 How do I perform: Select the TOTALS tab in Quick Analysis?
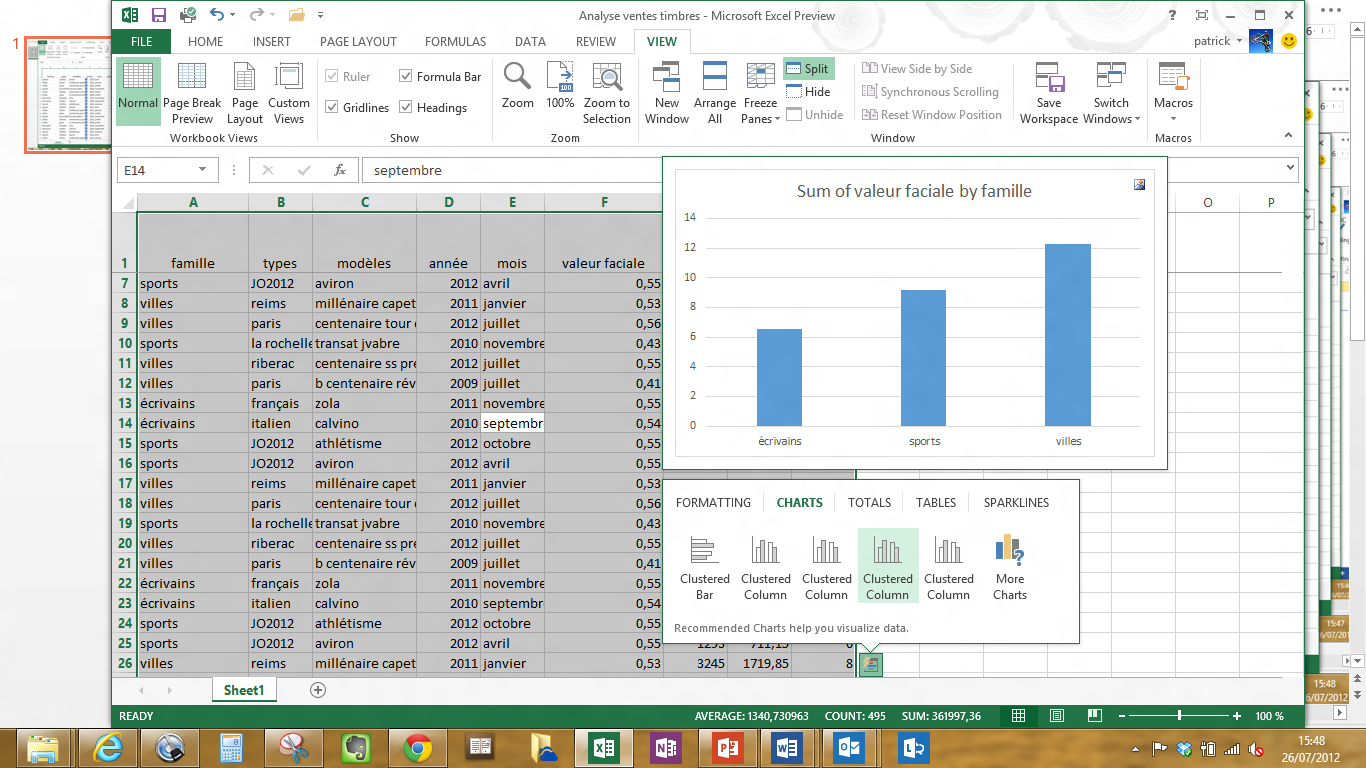pos(870,503)
